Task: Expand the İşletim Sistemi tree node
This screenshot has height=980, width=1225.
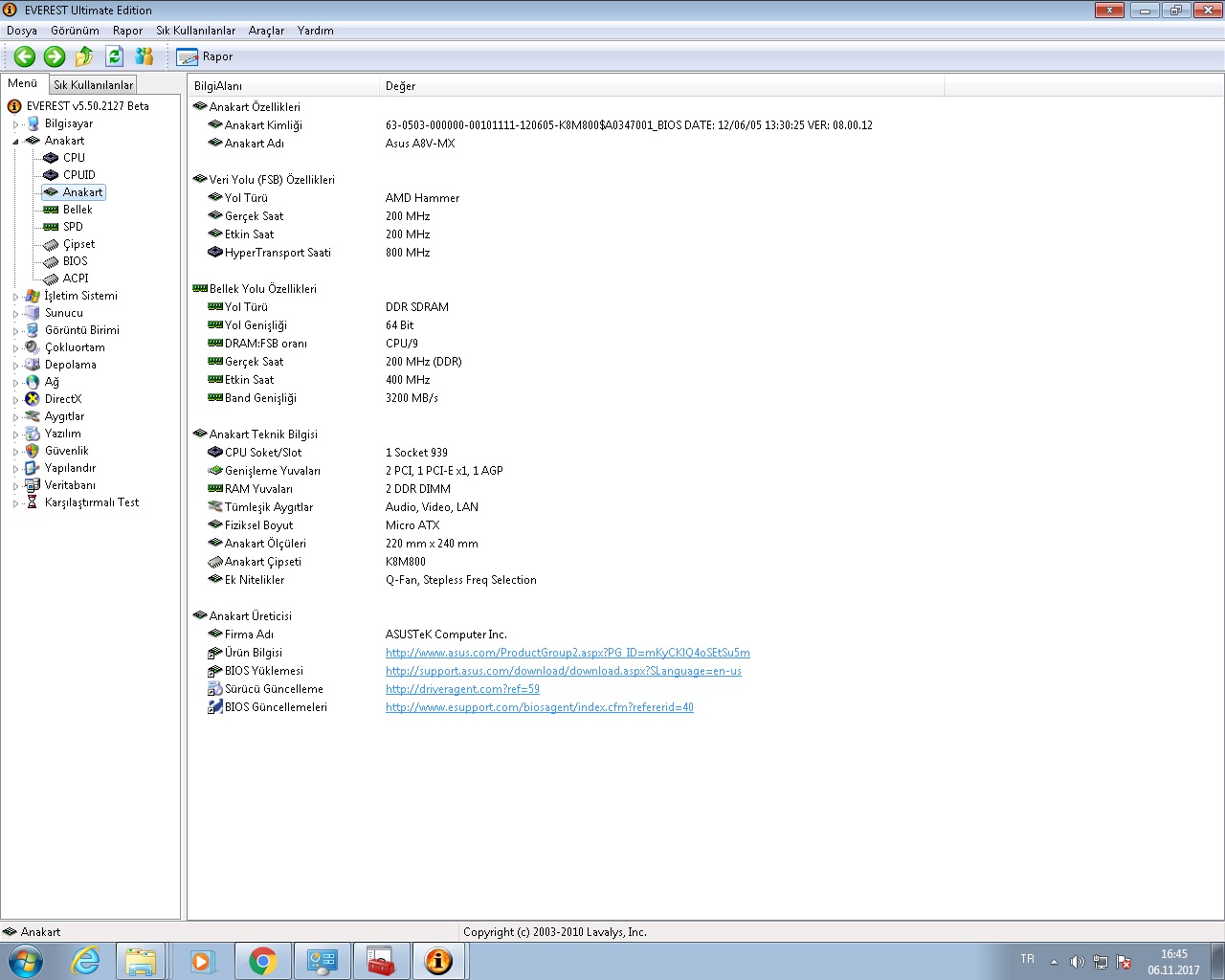Action: (x=16, y=297)
